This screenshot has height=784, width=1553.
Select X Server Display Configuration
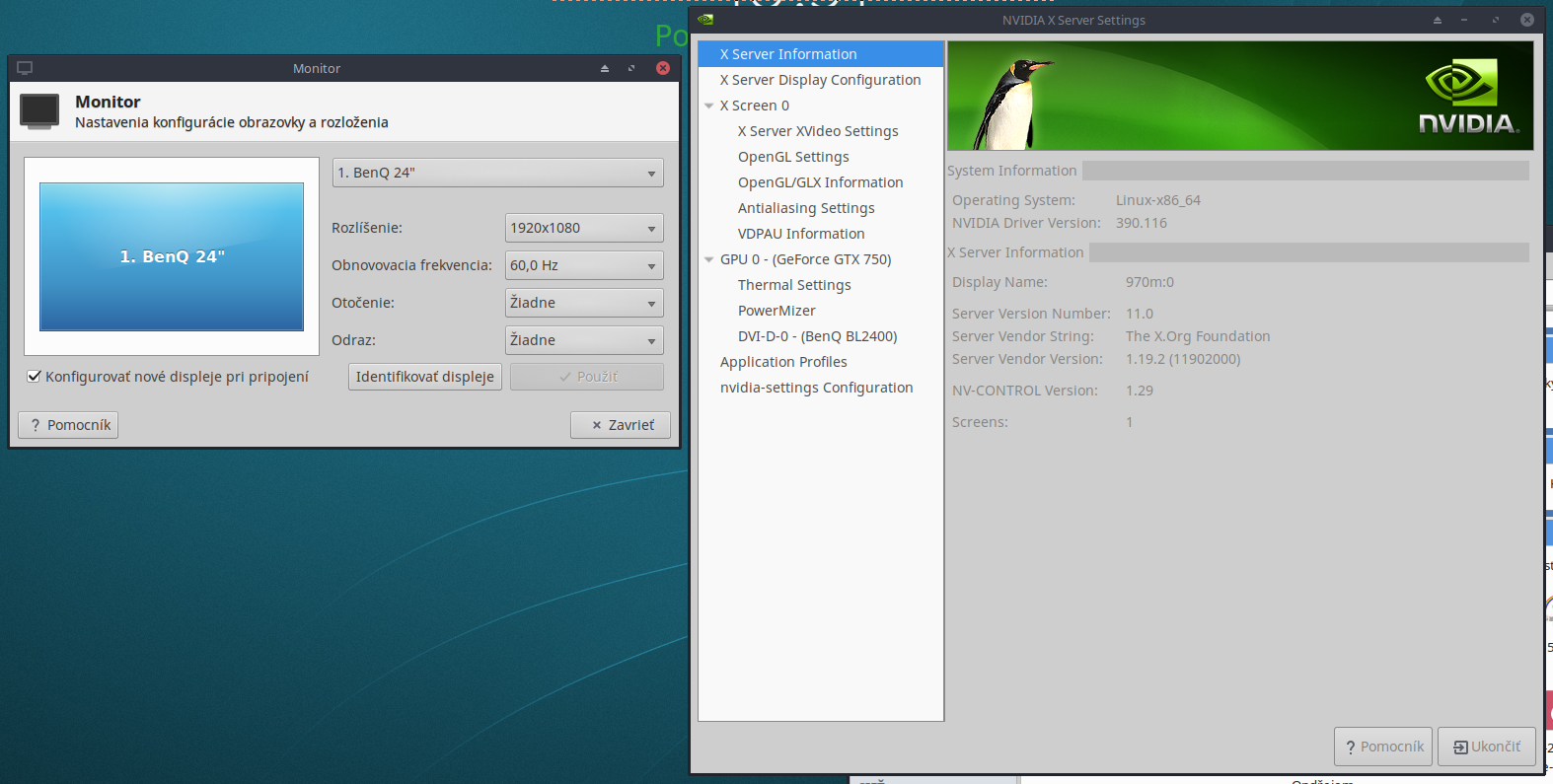[820, 80]
